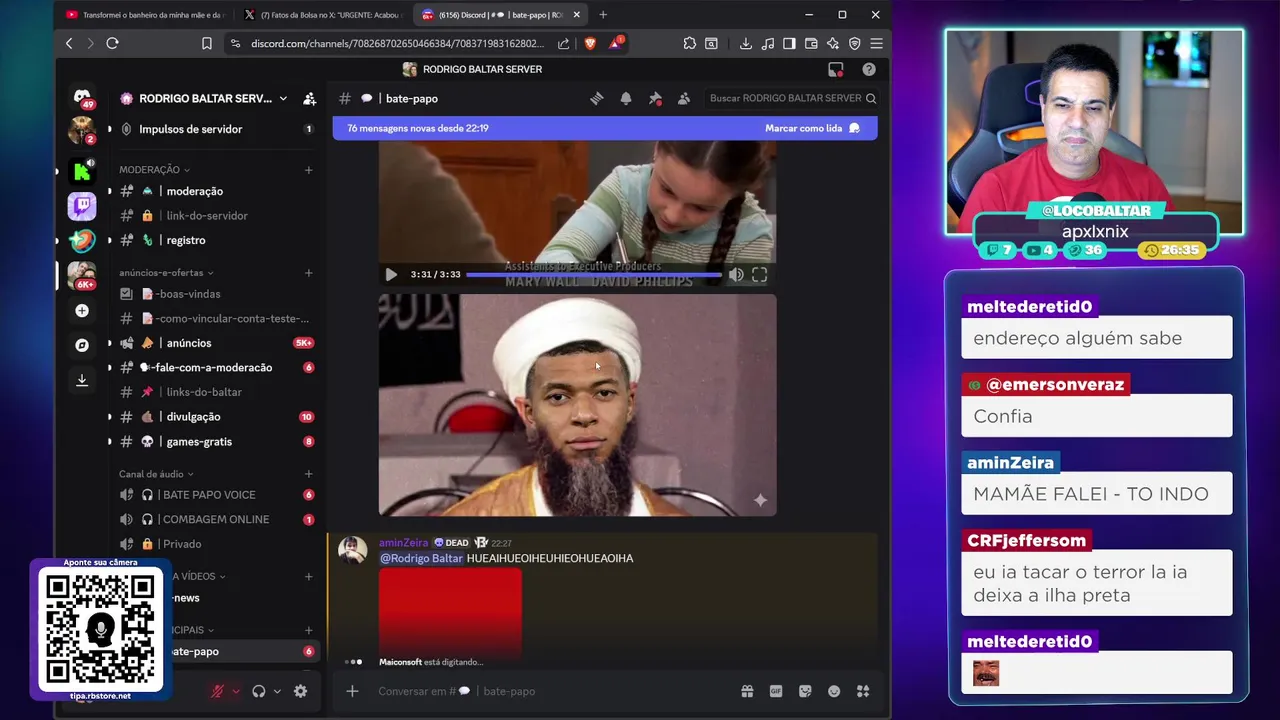
Task: Toggle the muted microphone button
Action: click(x=217, y=691)
